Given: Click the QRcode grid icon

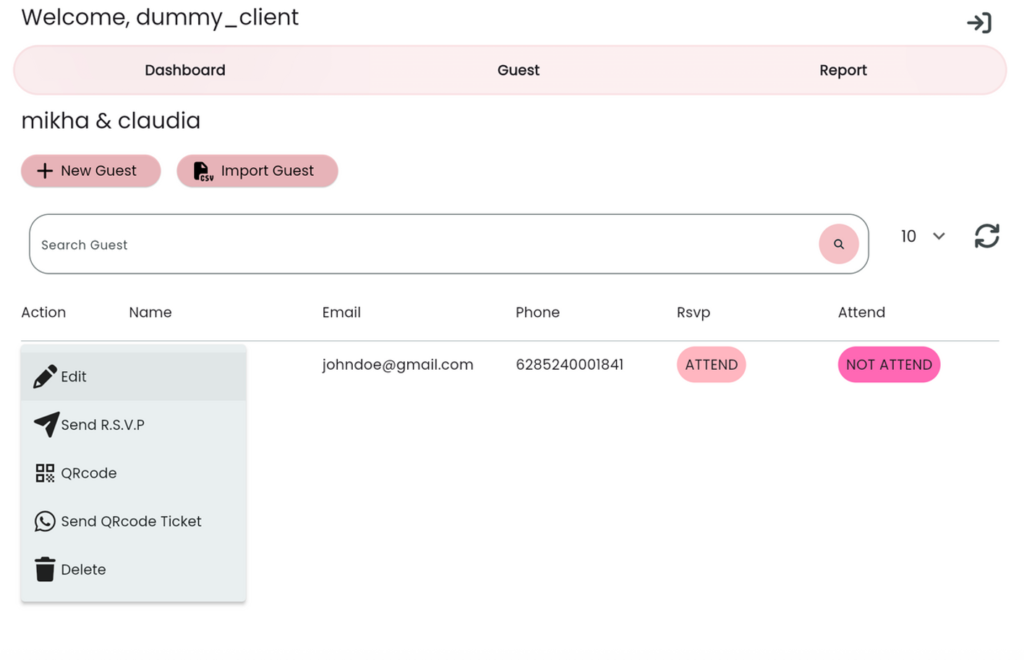Looking at the screenshot, I should pos(45,473).
